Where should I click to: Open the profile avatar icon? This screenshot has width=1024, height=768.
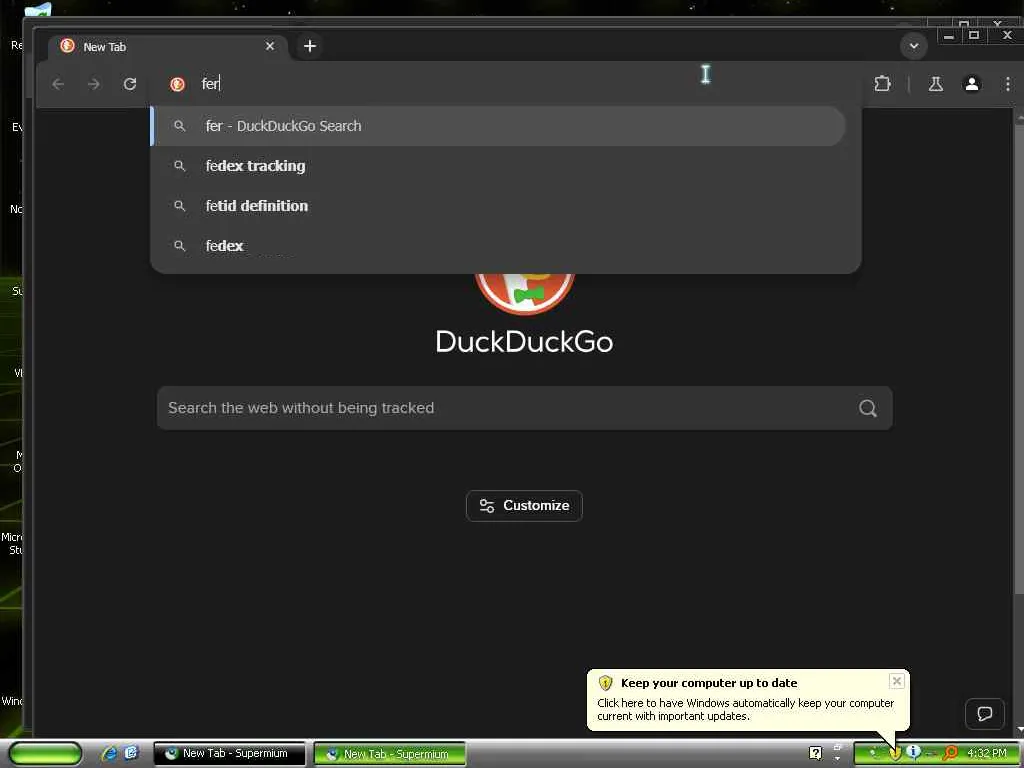tap(972, 84)
